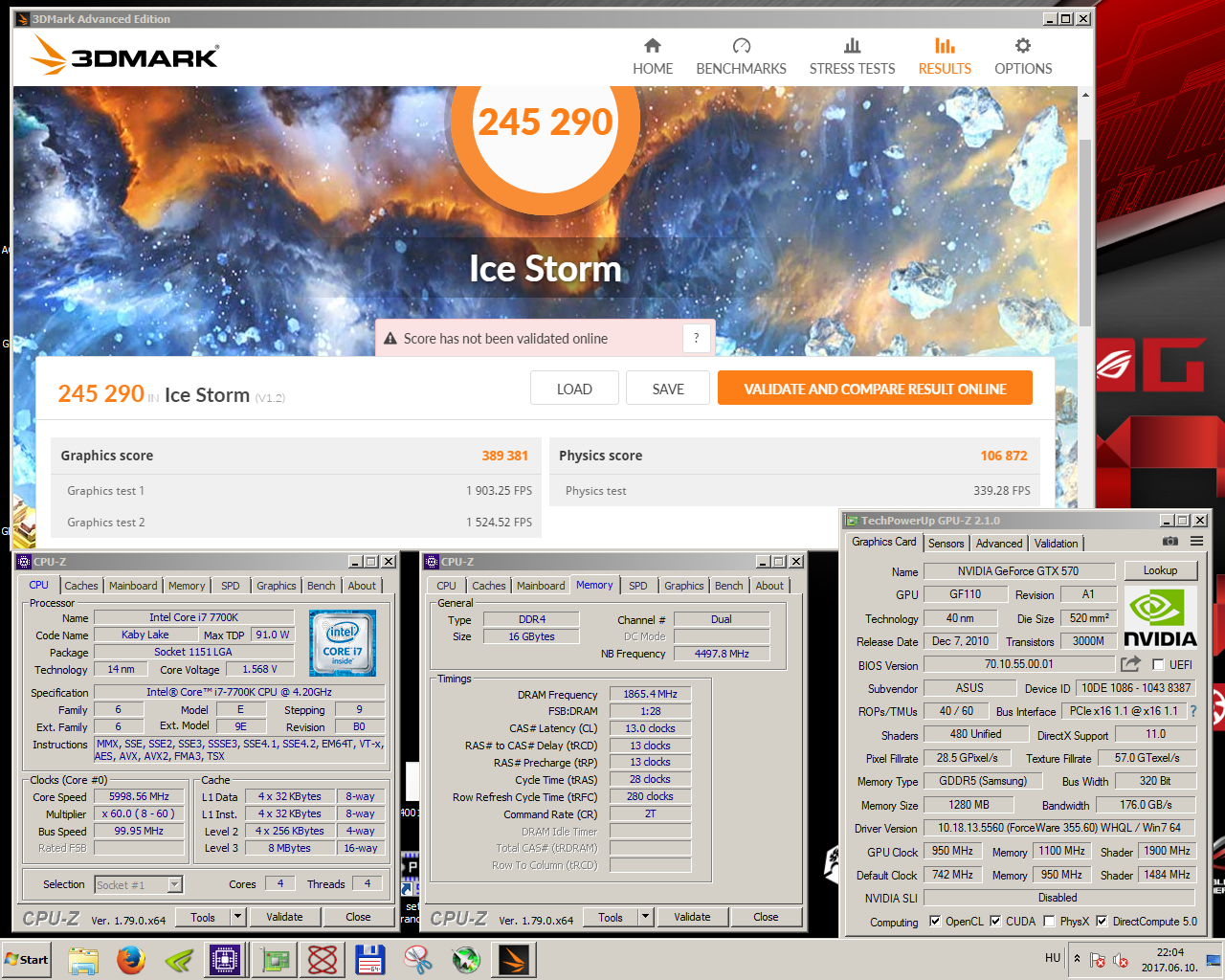Open GPU-Z hamburger menu

[x=1196, y=542]
